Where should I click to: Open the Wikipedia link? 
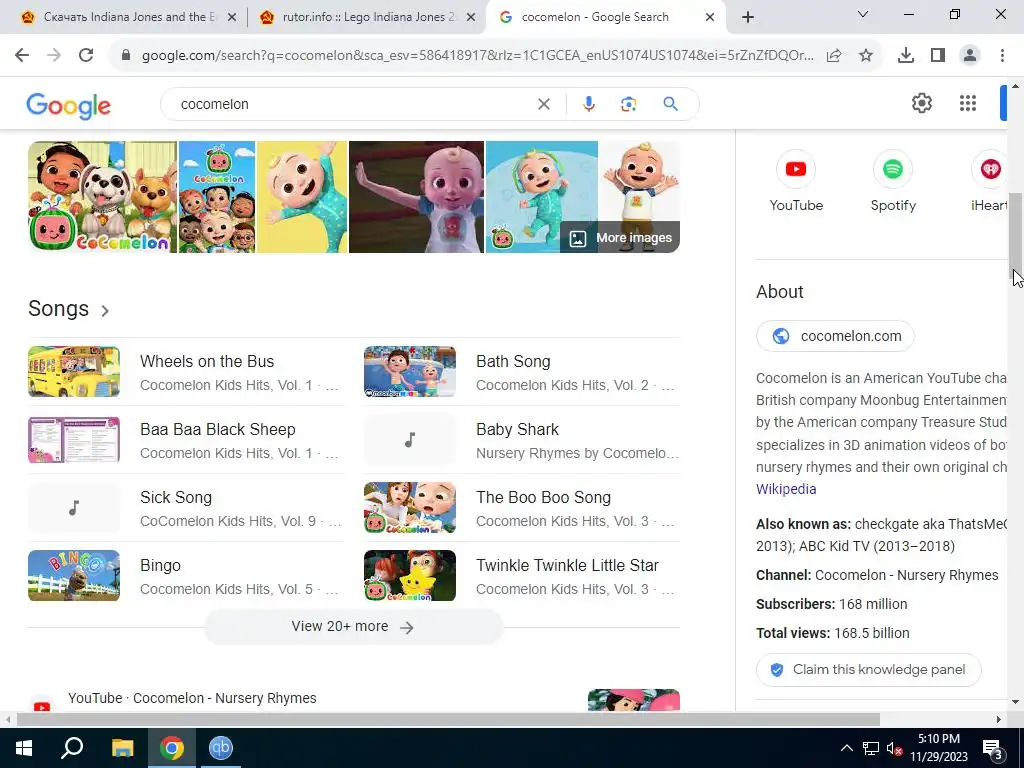click(x=786, y=489)
